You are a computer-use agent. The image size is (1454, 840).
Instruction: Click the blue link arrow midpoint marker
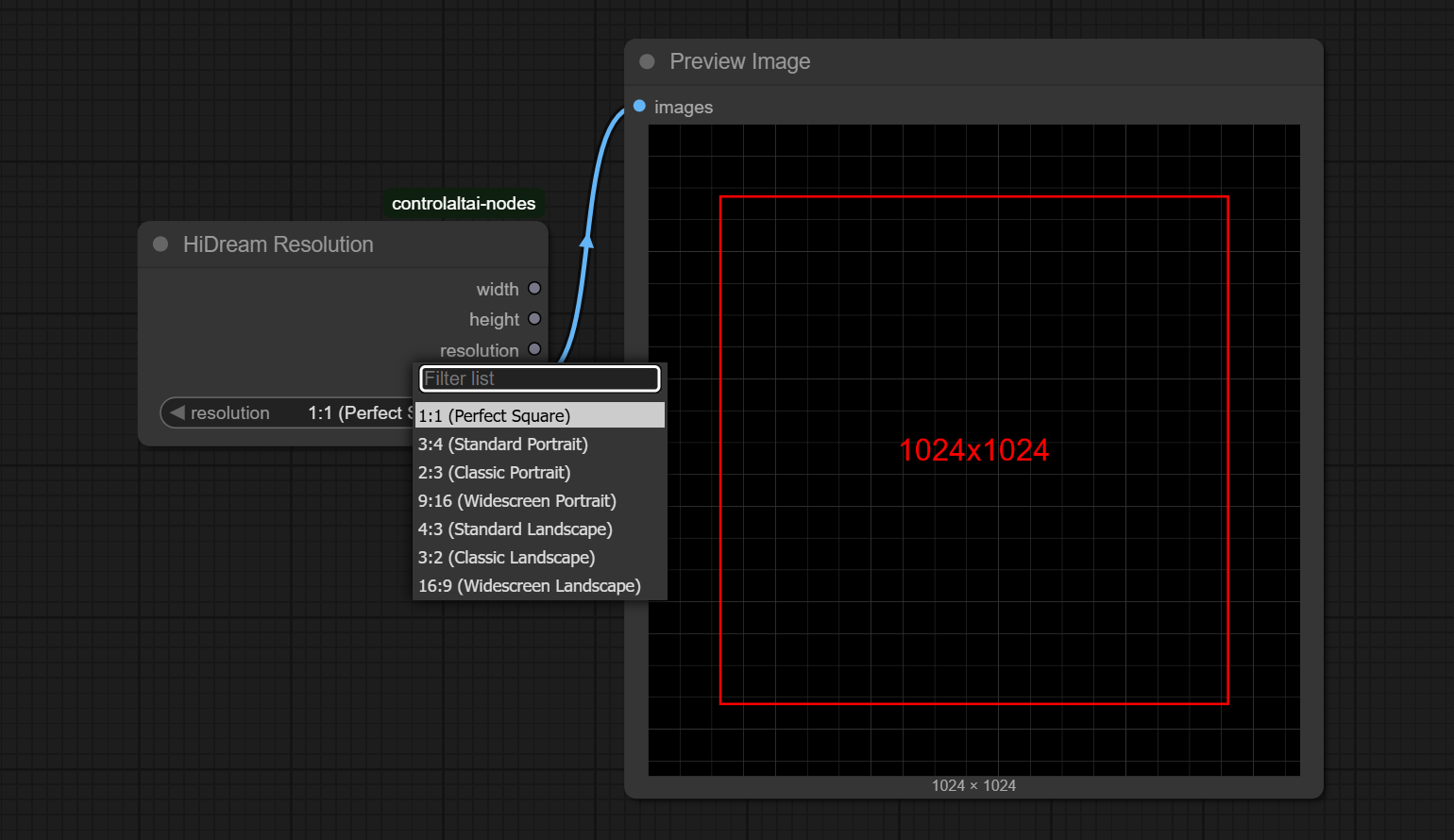pos(586,242)
